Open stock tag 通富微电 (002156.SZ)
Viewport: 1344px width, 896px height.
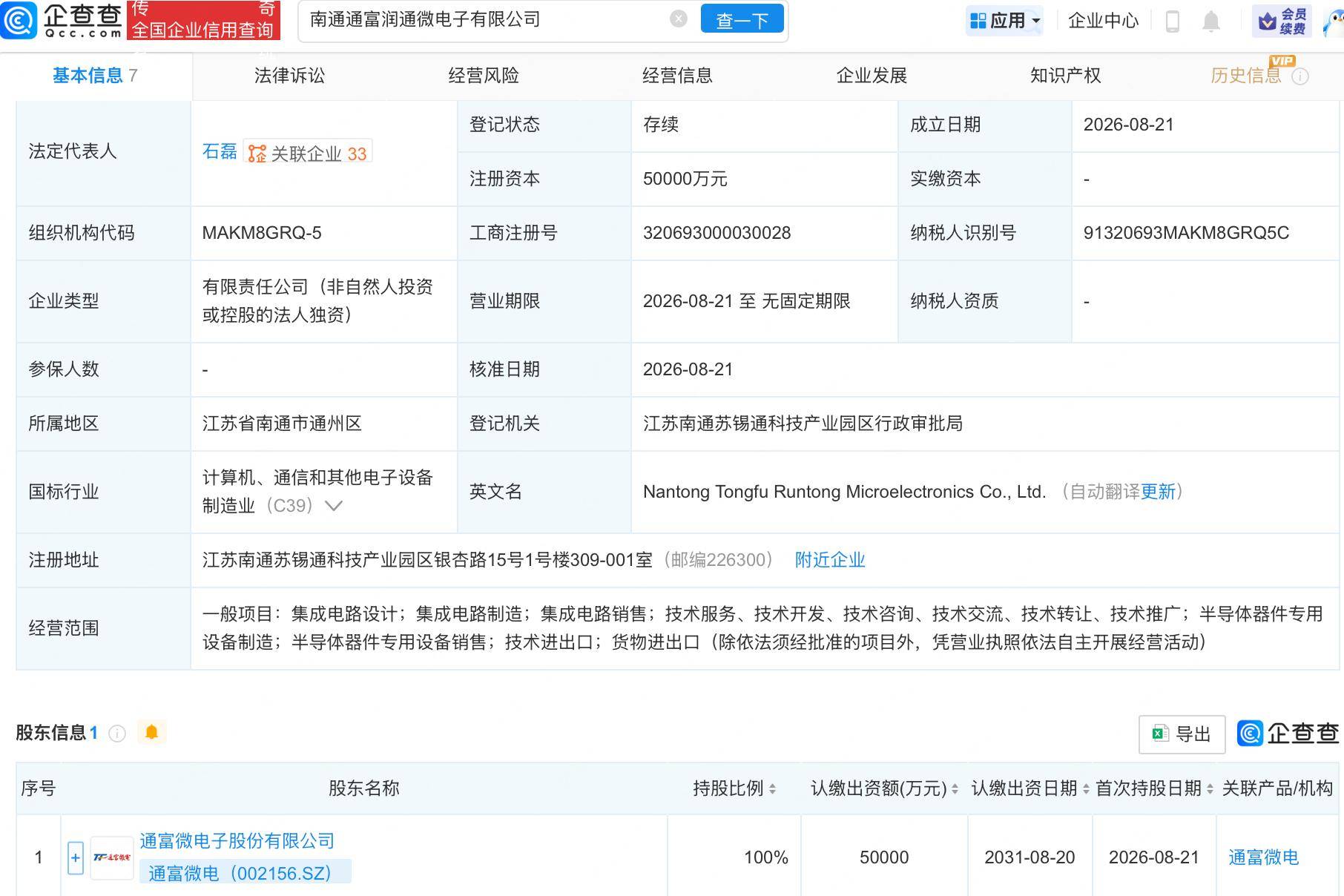(245, 873)
